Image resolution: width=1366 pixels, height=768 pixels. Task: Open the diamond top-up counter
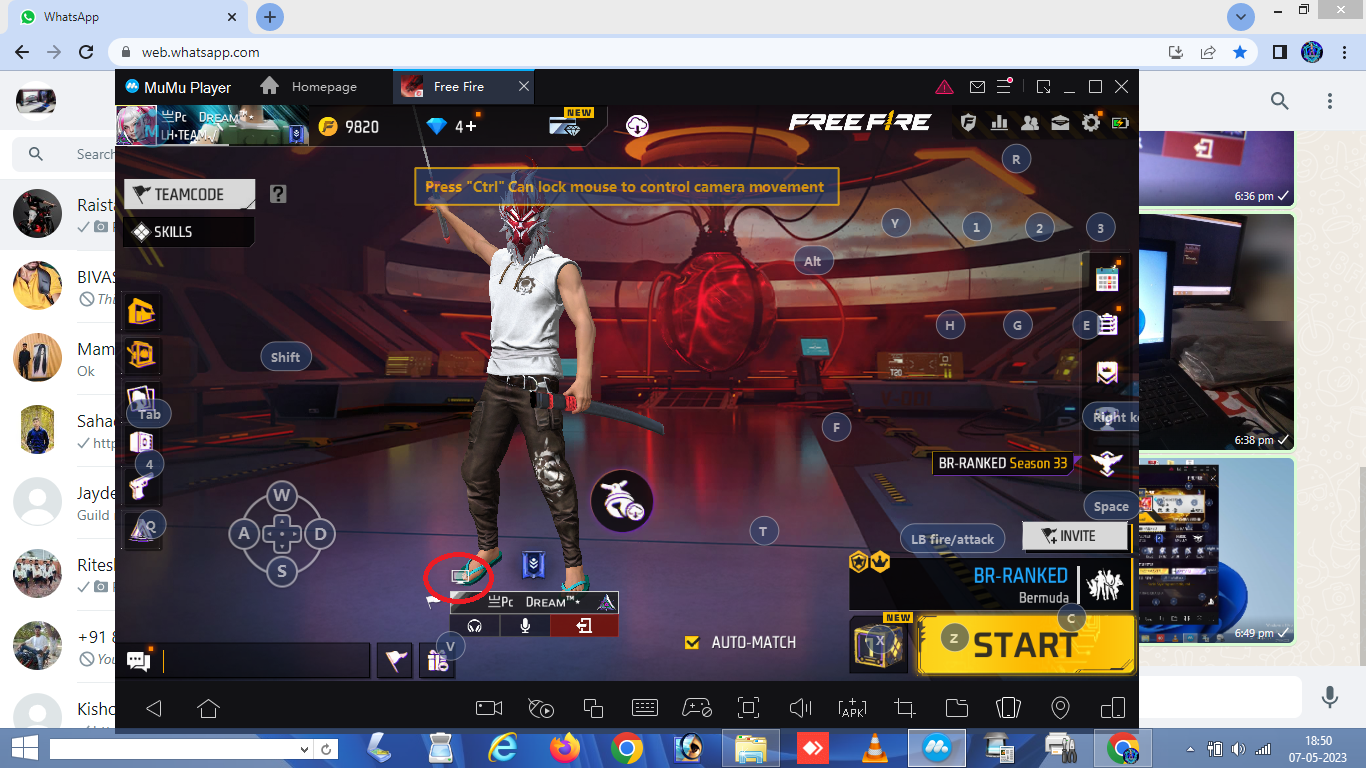452,126
